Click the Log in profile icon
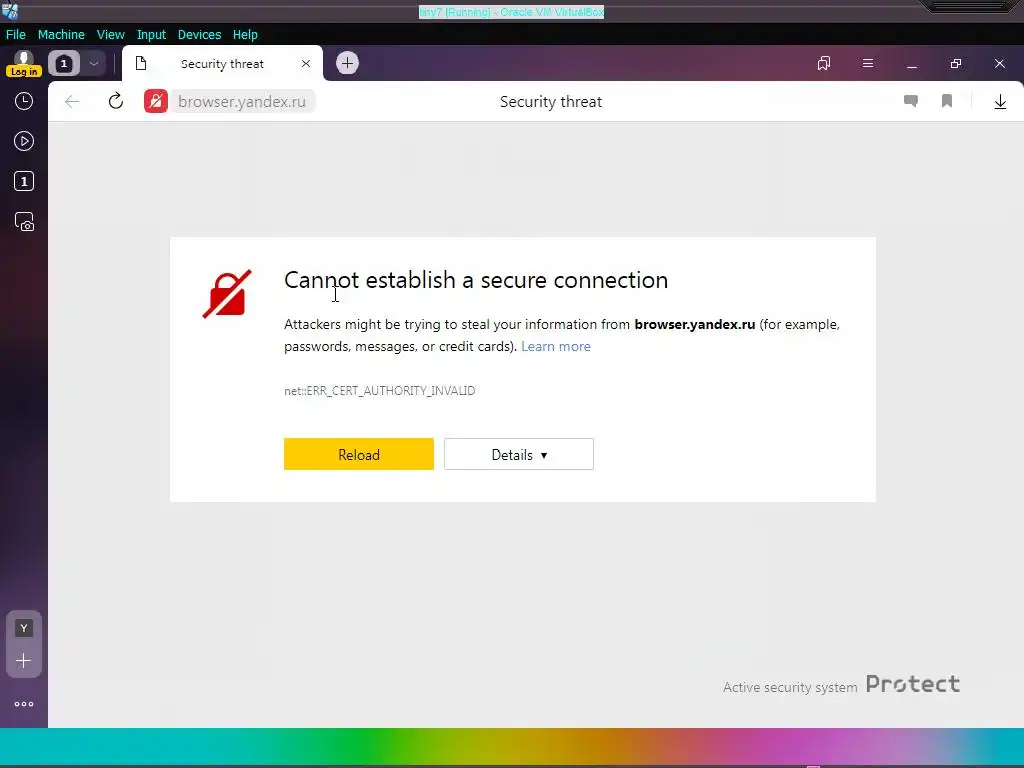Screen dimensions: 1024x768 tap(24, 63)
